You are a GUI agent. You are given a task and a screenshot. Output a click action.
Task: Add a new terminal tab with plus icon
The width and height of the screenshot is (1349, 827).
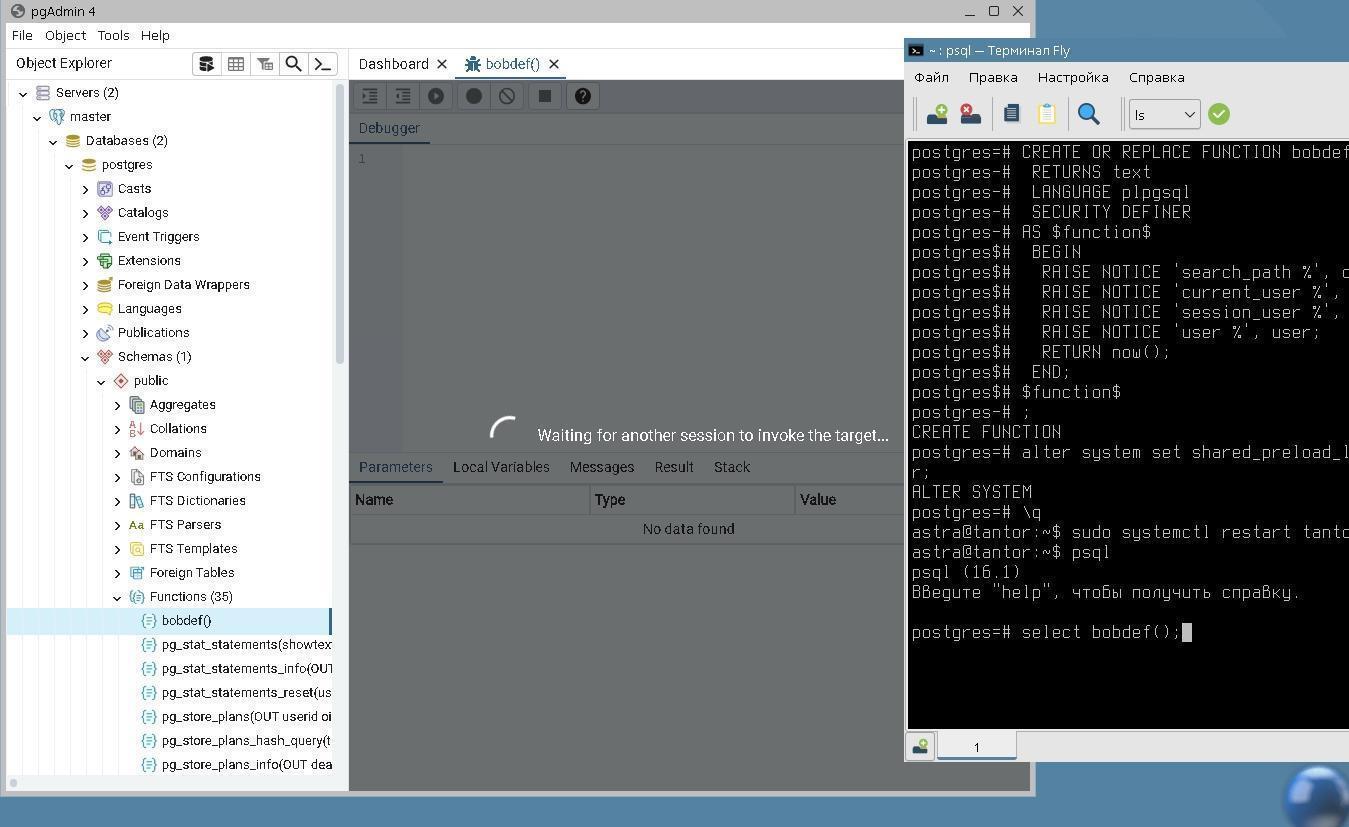(937, 114)
